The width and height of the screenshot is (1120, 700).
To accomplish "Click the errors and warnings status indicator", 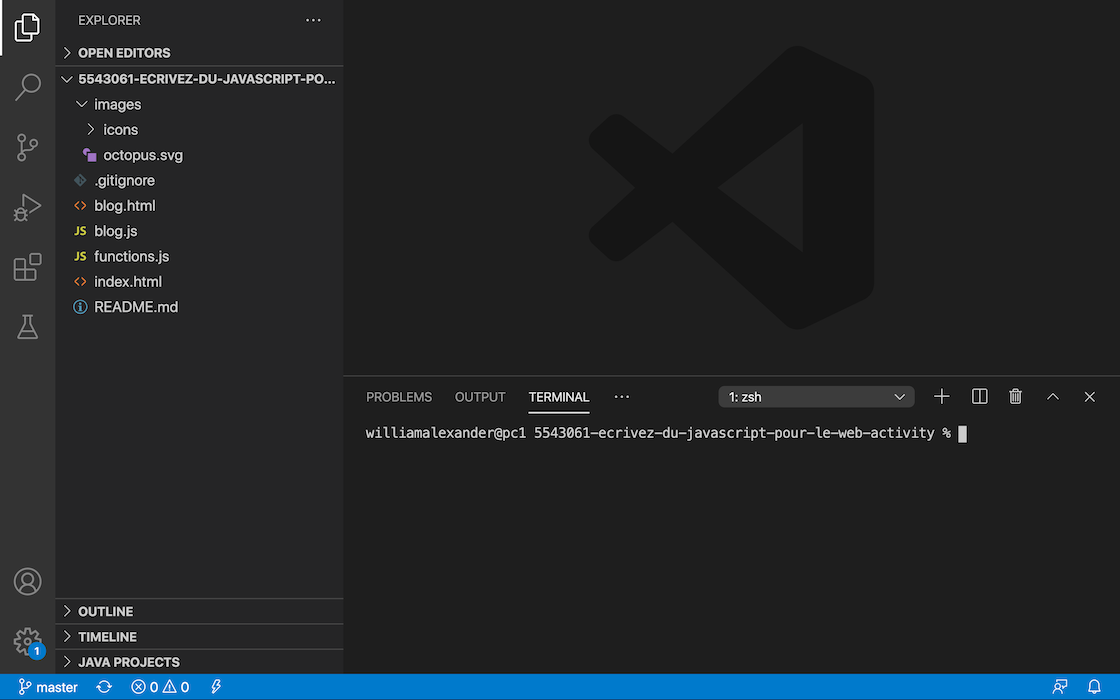I will tap(158, 687).
